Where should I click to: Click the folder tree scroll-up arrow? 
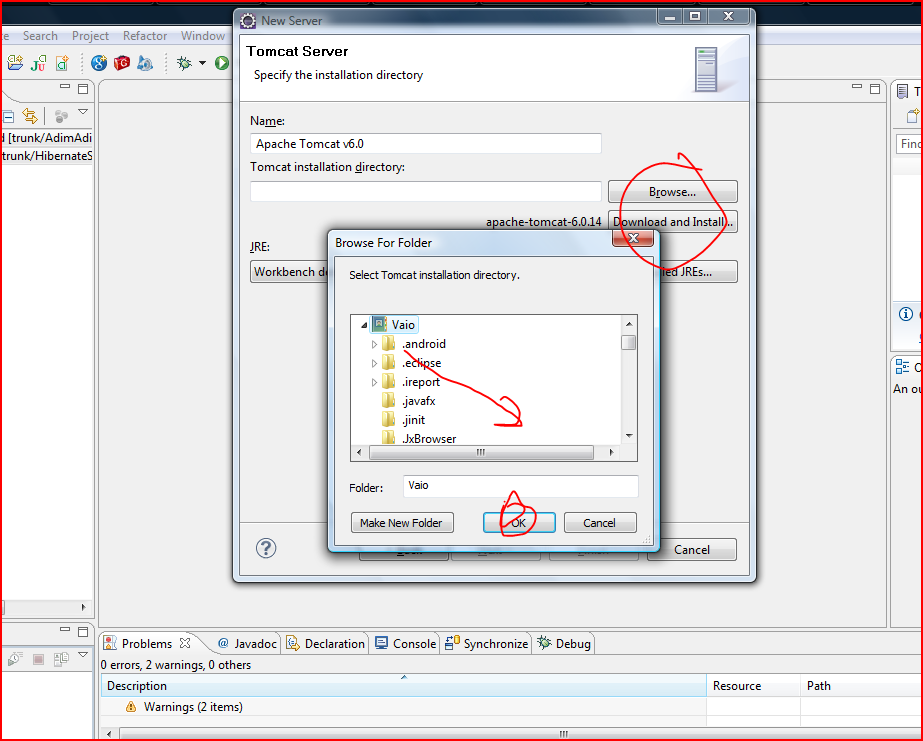click(629, 324)
